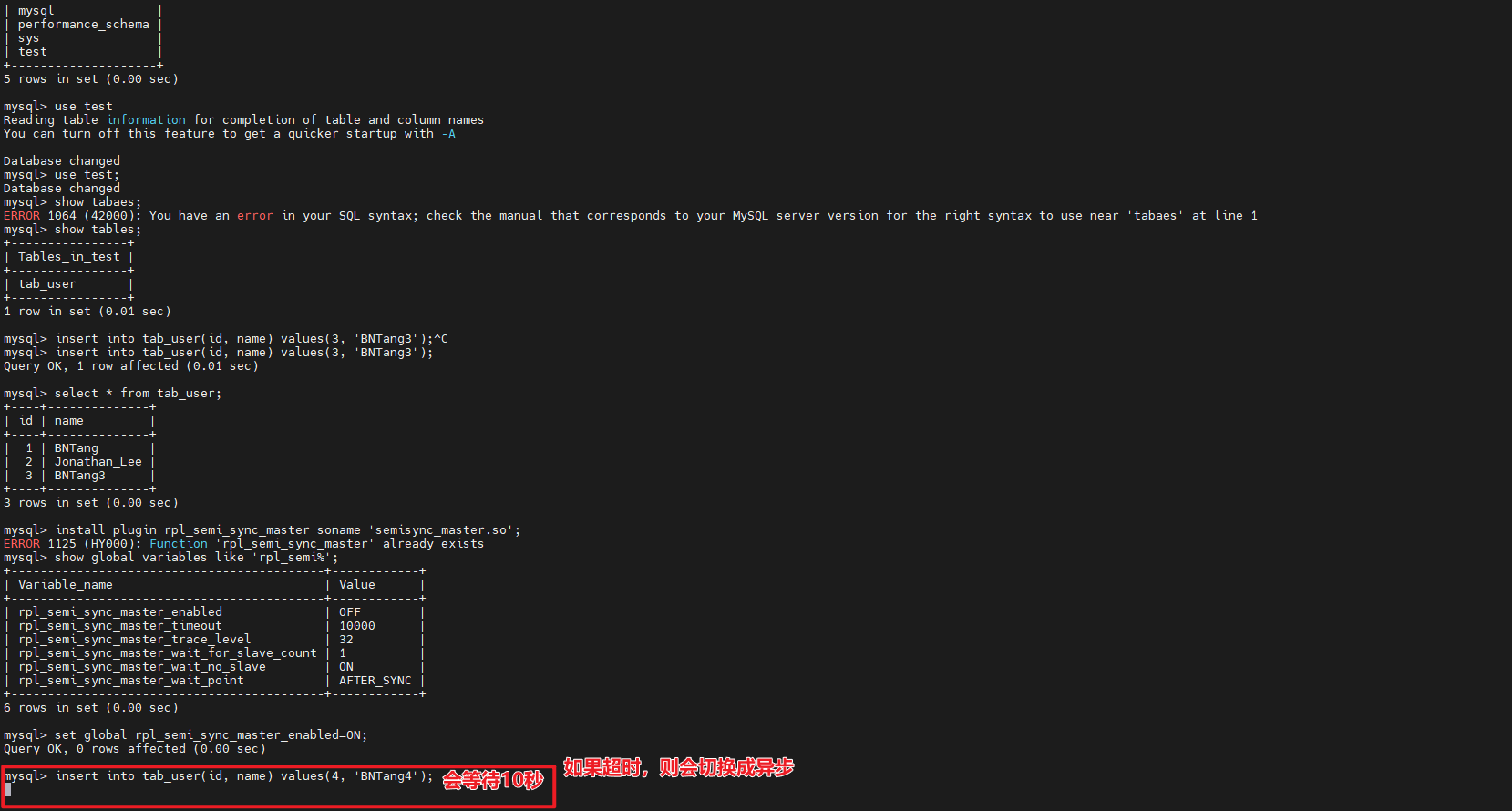
Task: Select the 'Value' column header
Action: pos(357,585)
